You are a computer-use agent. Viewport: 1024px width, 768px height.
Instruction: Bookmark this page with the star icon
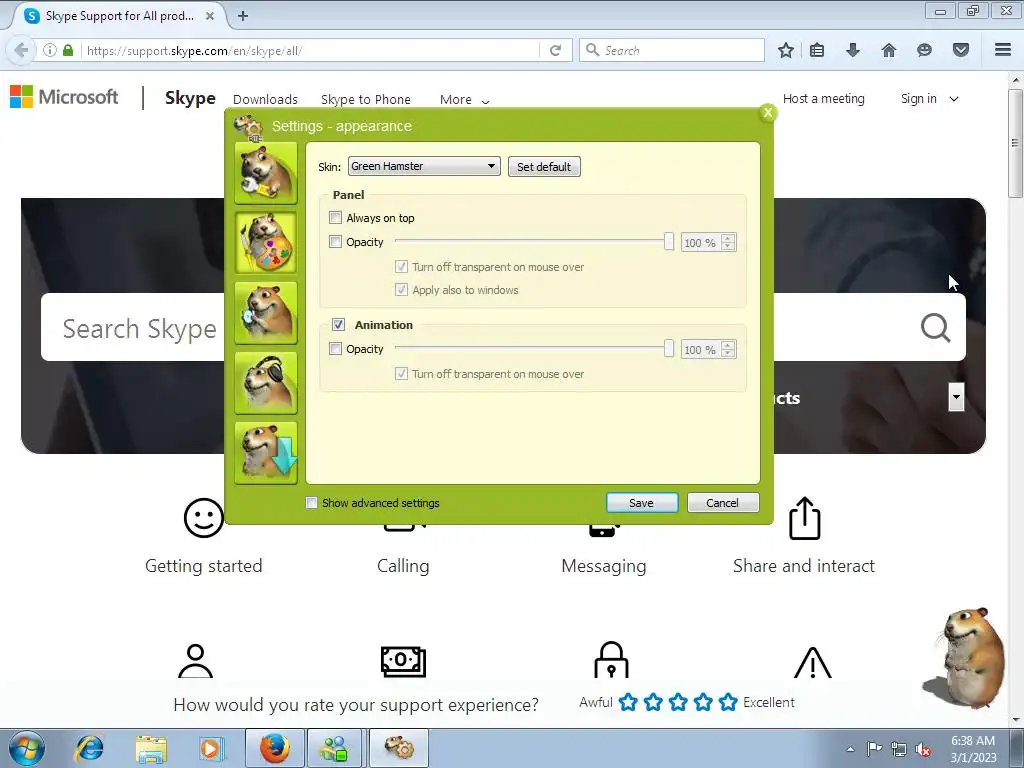tap(786, 50)
